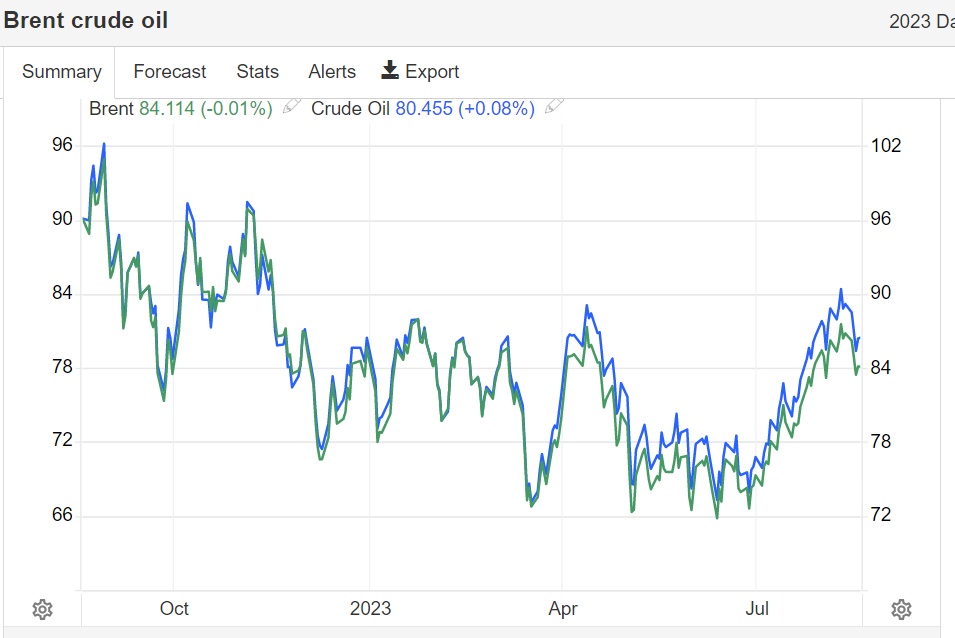Open the Forecast tab
The height and width of the screenshot is (638, 955).
(x=170, y=72)
